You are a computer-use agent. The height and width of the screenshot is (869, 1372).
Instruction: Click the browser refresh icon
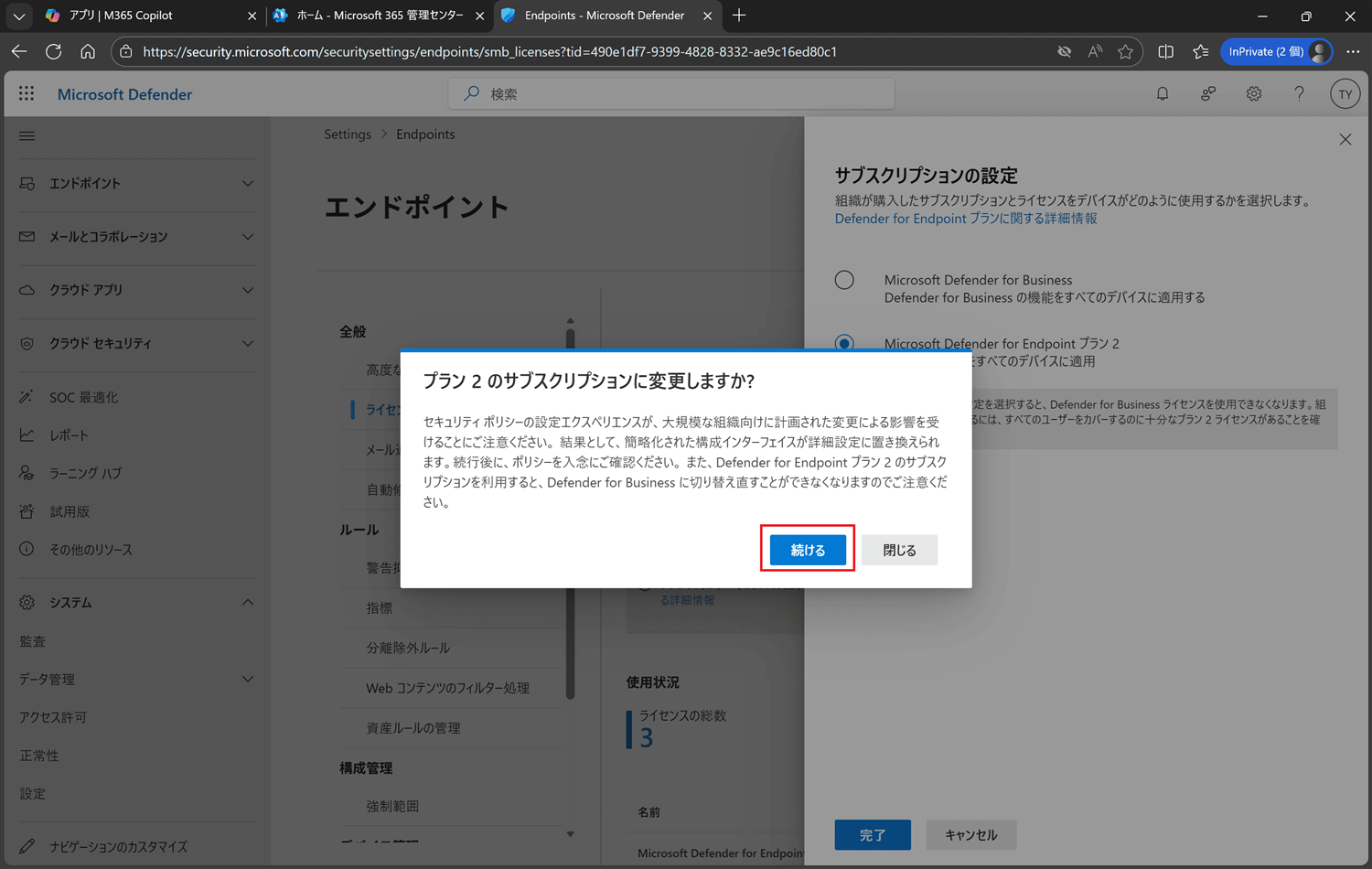coord(54,51)
